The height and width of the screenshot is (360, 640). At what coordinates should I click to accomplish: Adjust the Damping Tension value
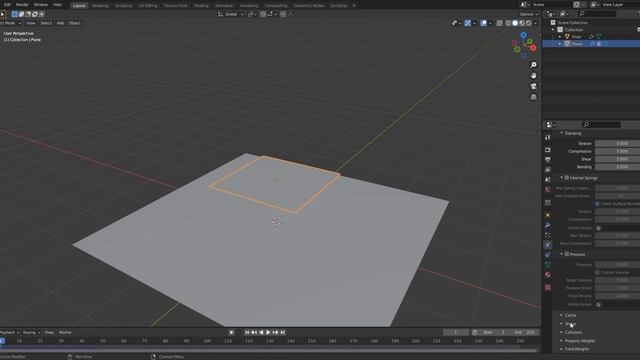[618, 144]
